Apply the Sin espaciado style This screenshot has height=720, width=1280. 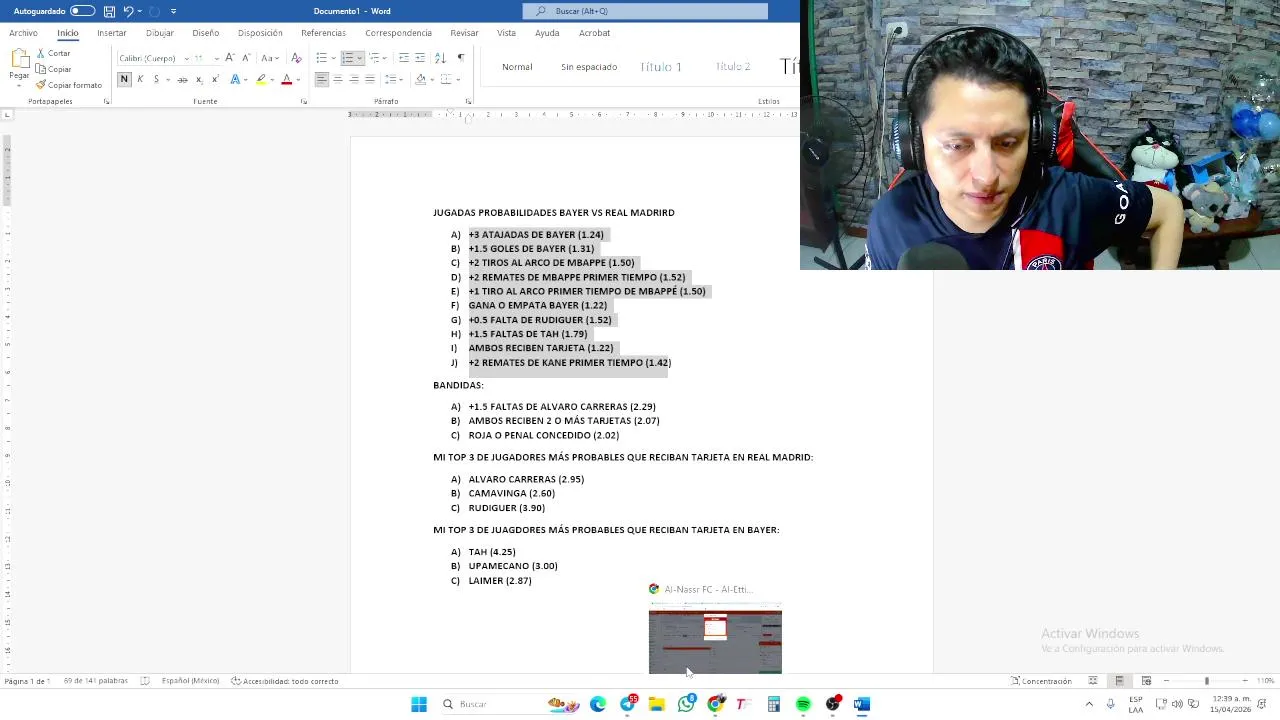click(589, 67)
